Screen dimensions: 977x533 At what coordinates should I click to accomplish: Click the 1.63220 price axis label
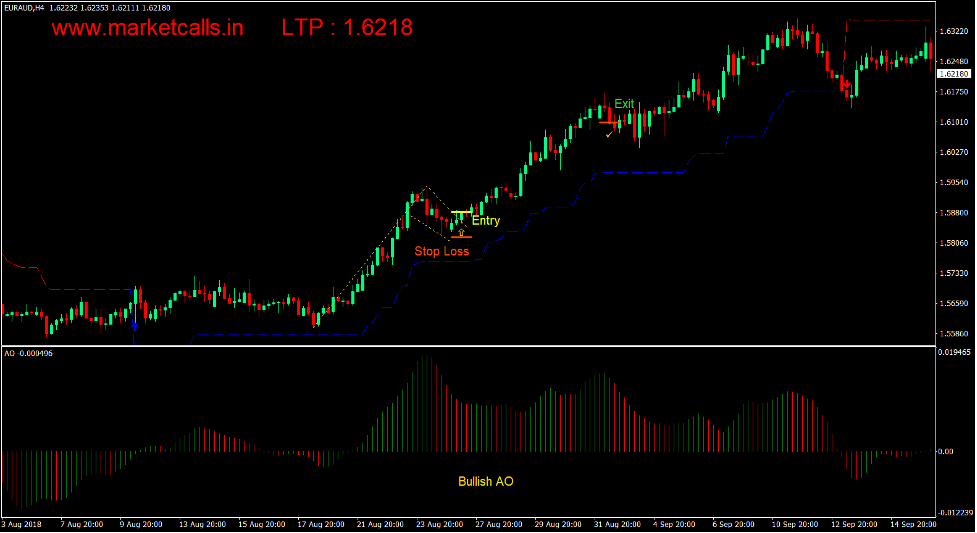tap(954, 32)
